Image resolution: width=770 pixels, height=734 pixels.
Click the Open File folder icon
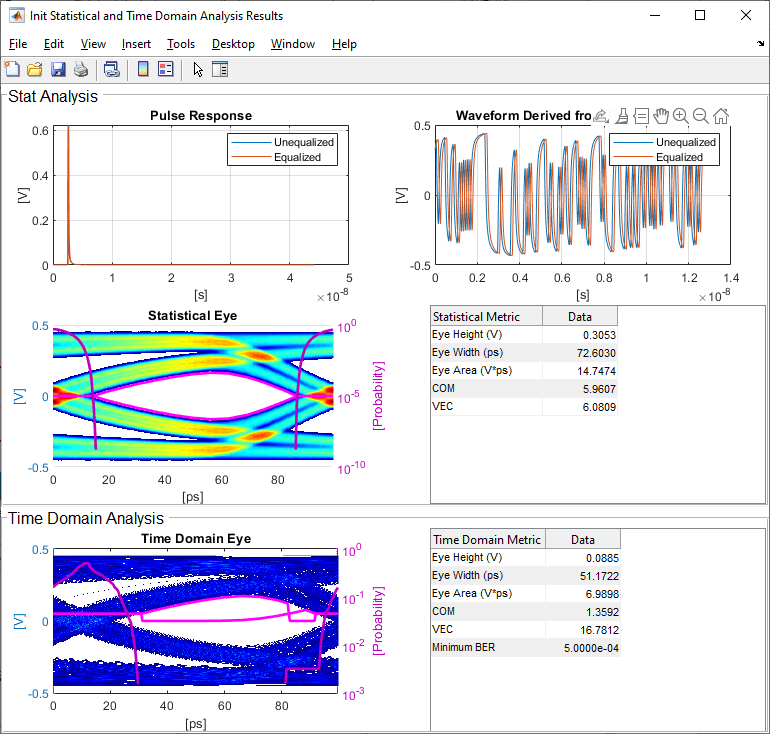pos(34,69)
